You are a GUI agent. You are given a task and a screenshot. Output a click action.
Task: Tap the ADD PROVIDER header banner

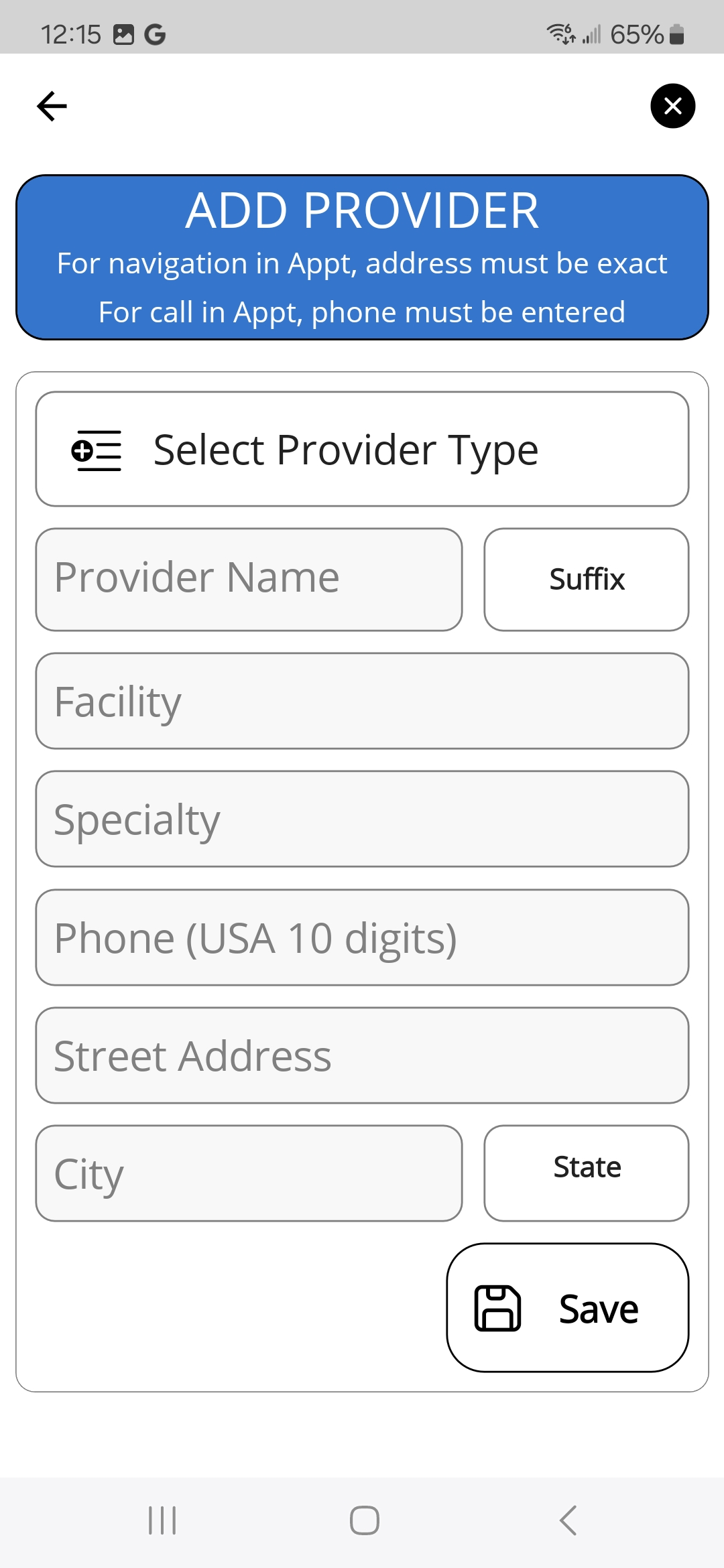[362, 257]
